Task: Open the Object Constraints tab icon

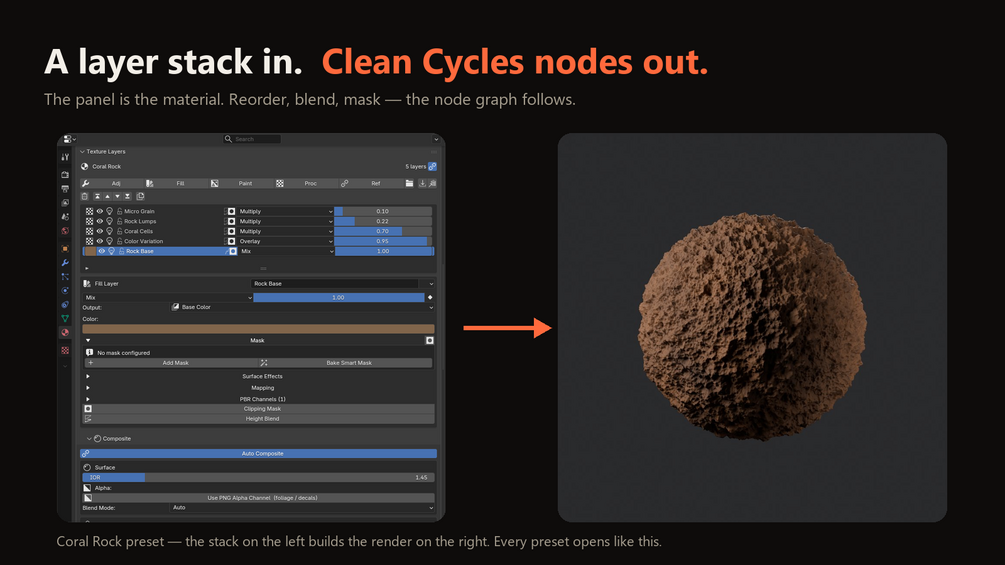Action: (x=65, y=305)
